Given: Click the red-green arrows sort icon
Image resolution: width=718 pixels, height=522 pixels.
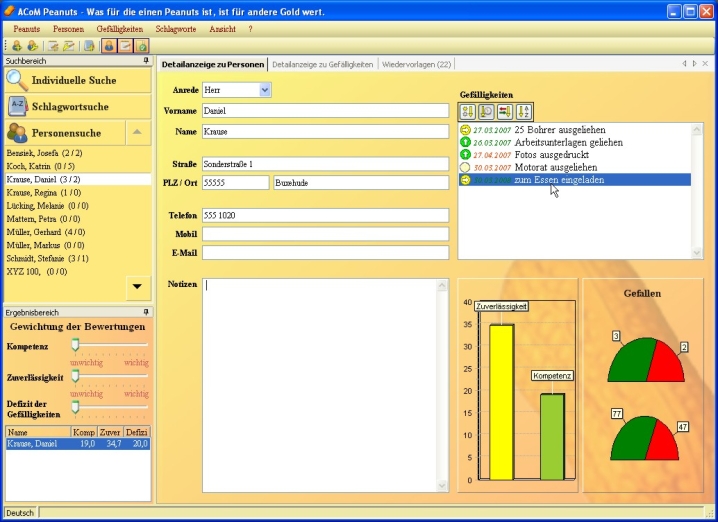Looking at the screenshot, I should click(505, 111).
